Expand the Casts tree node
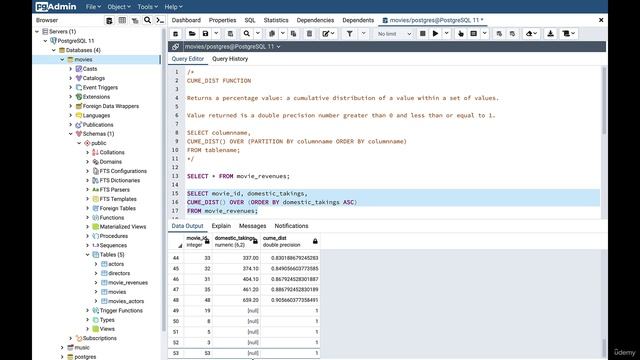Screen dimensions: 640x360 click(x=71, y=69)
